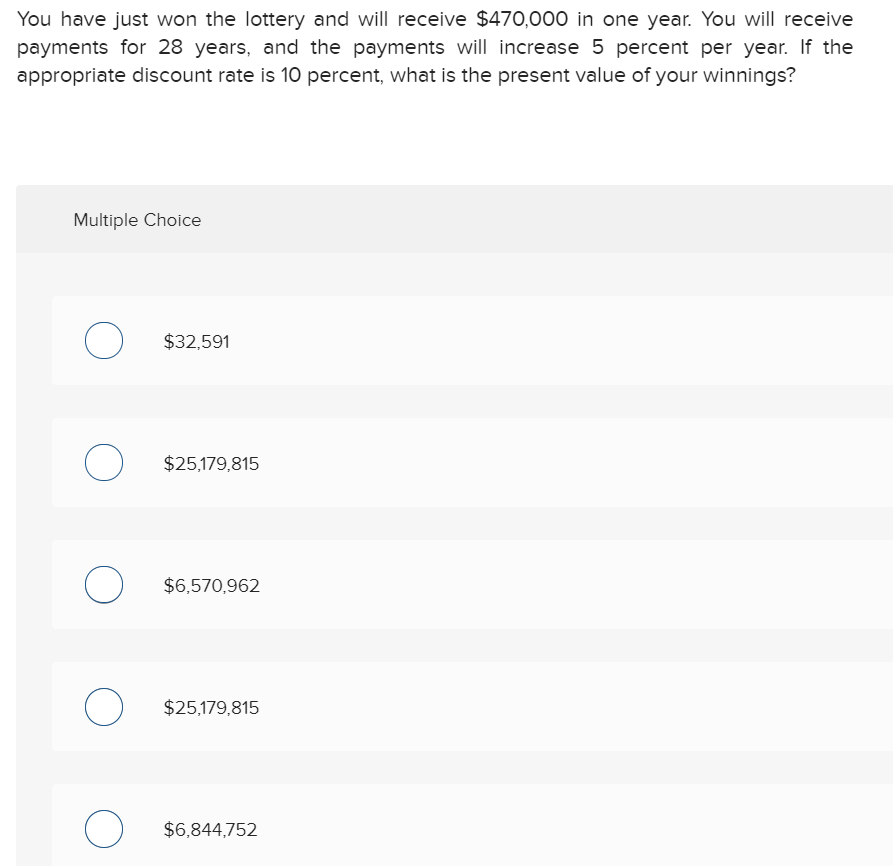Click the $6,570,962 answer label
893x866 pixels.
211,586
